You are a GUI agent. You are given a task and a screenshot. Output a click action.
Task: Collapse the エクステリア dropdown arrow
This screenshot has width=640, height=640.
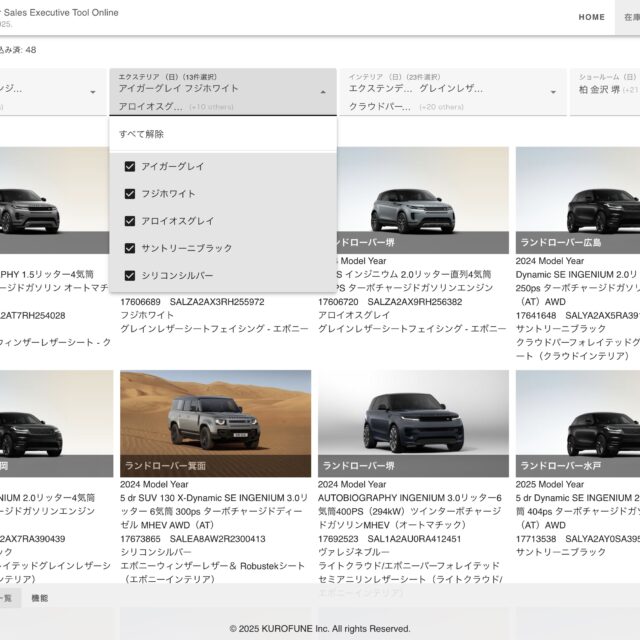[x=323, y=92]
